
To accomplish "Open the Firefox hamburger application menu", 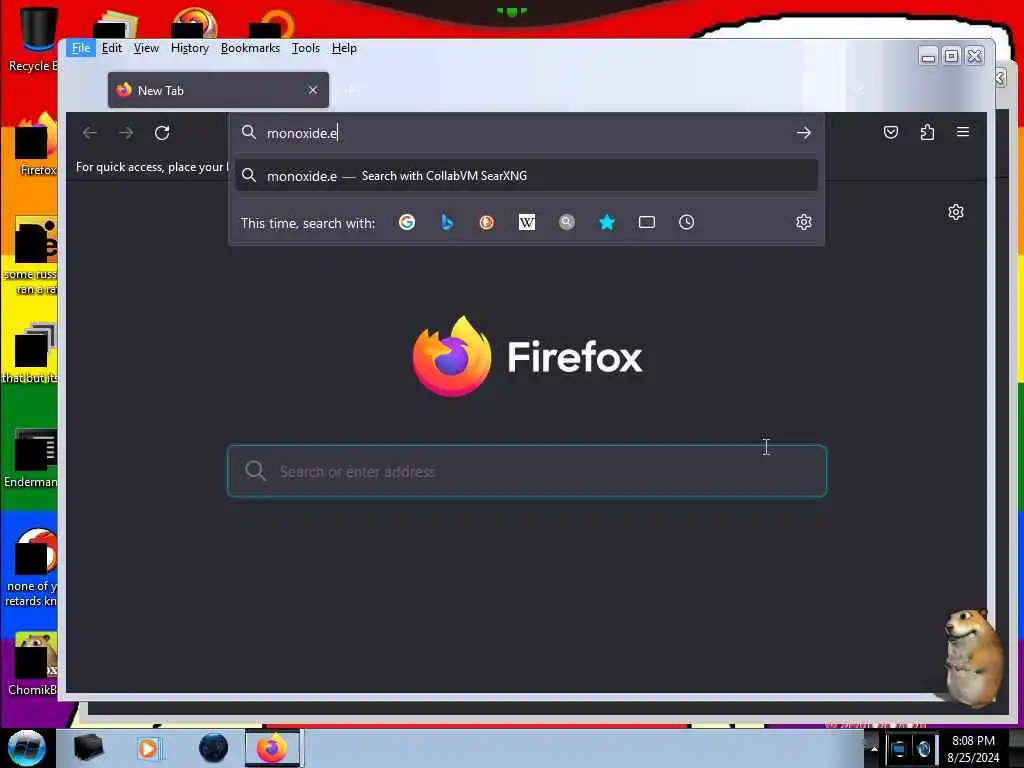I will click(963, 133).
